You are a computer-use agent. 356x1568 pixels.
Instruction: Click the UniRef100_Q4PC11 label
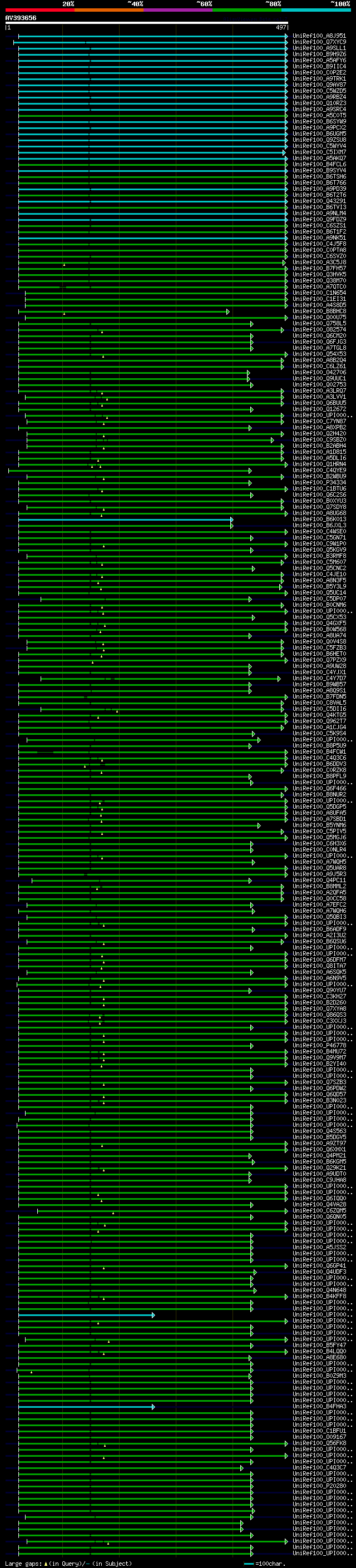pos(319,880)
